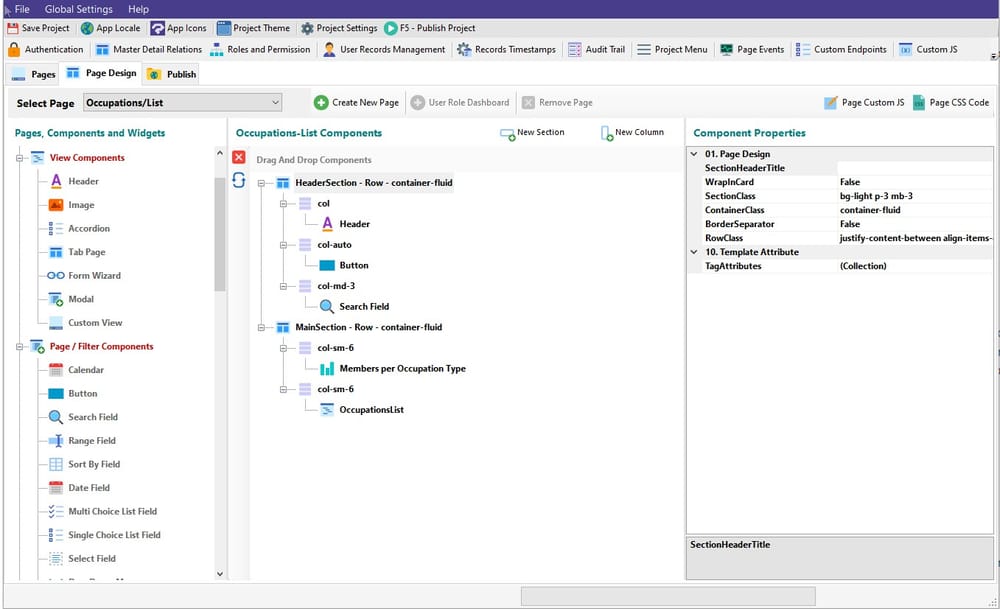
Task: Click the red close icon on Drag And Drop Components
Action: (x=238, y=156)
